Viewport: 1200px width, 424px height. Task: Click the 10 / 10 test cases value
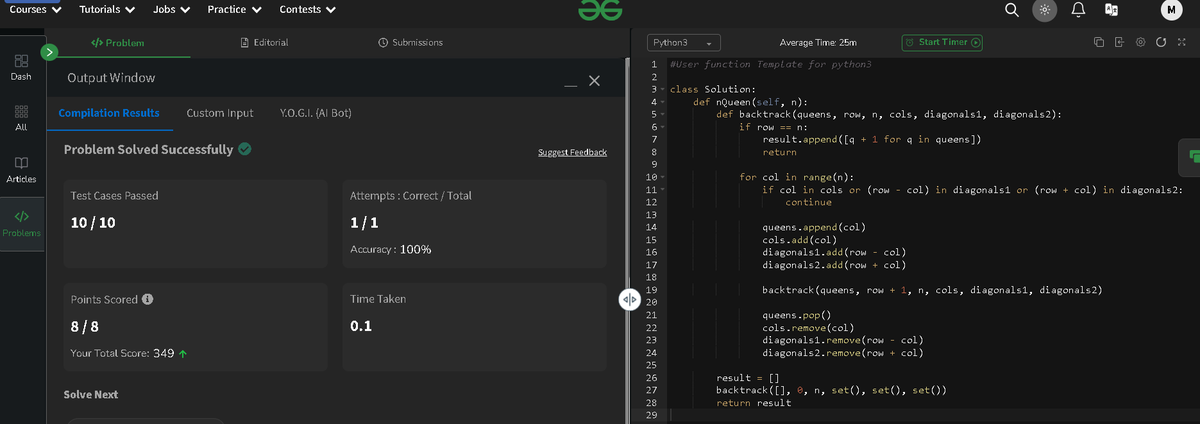click(x=93, y=223)
